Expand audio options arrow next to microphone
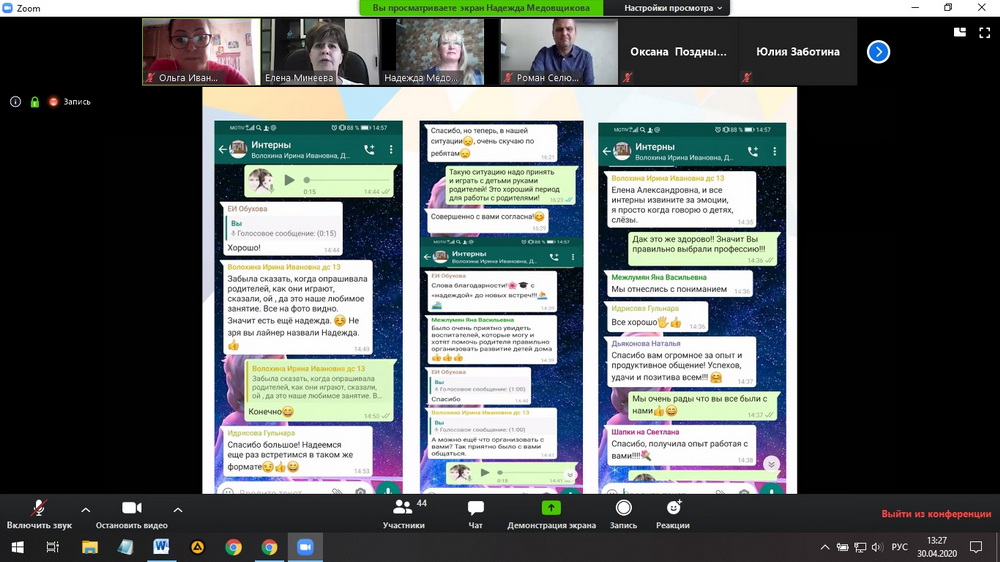Image resolution: width=1000 pixels, height=562 pixels. tap(85, 510)
